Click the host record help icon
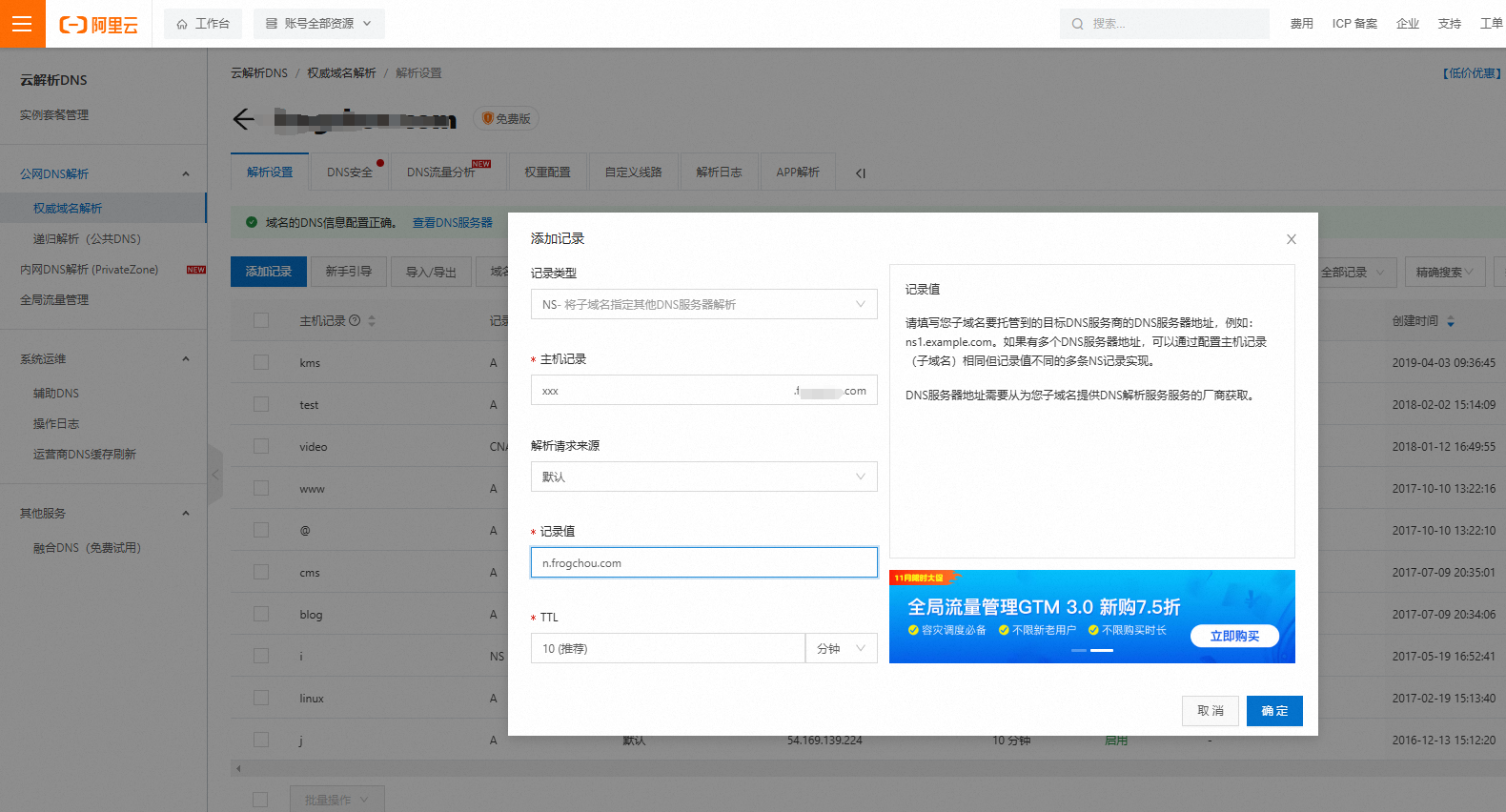1506x812 pixels. (x=355, y=321)
